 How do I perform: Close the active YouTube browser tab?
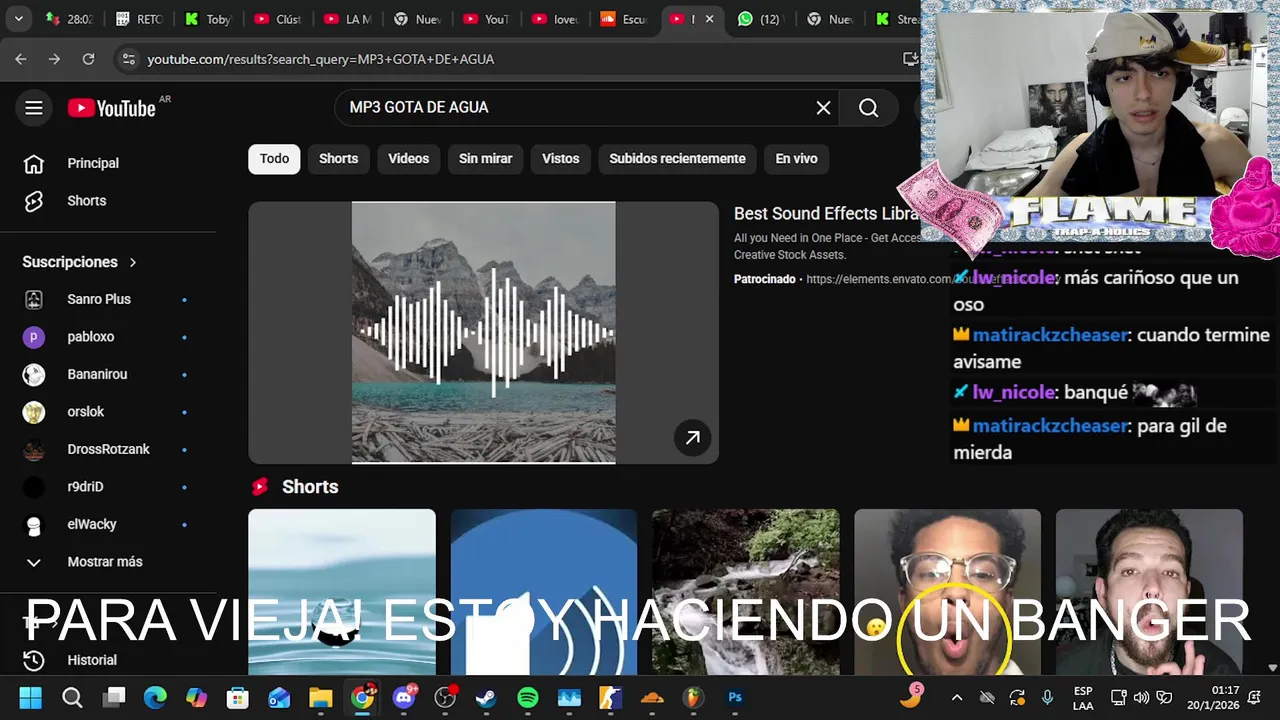click(709, 19)
